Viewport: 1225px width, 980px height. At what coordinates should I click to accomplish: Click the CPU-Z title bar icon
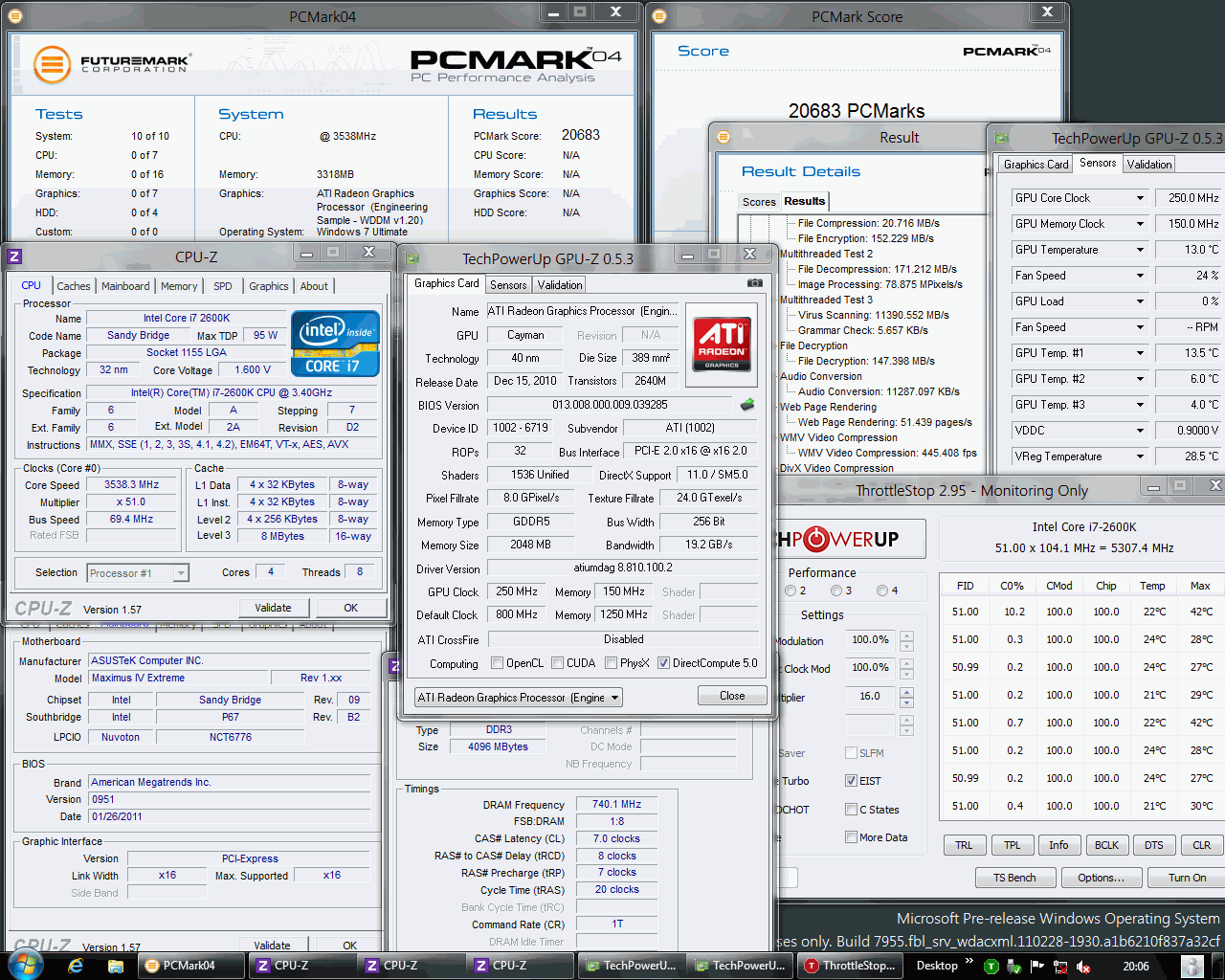(x=14, y=256)
